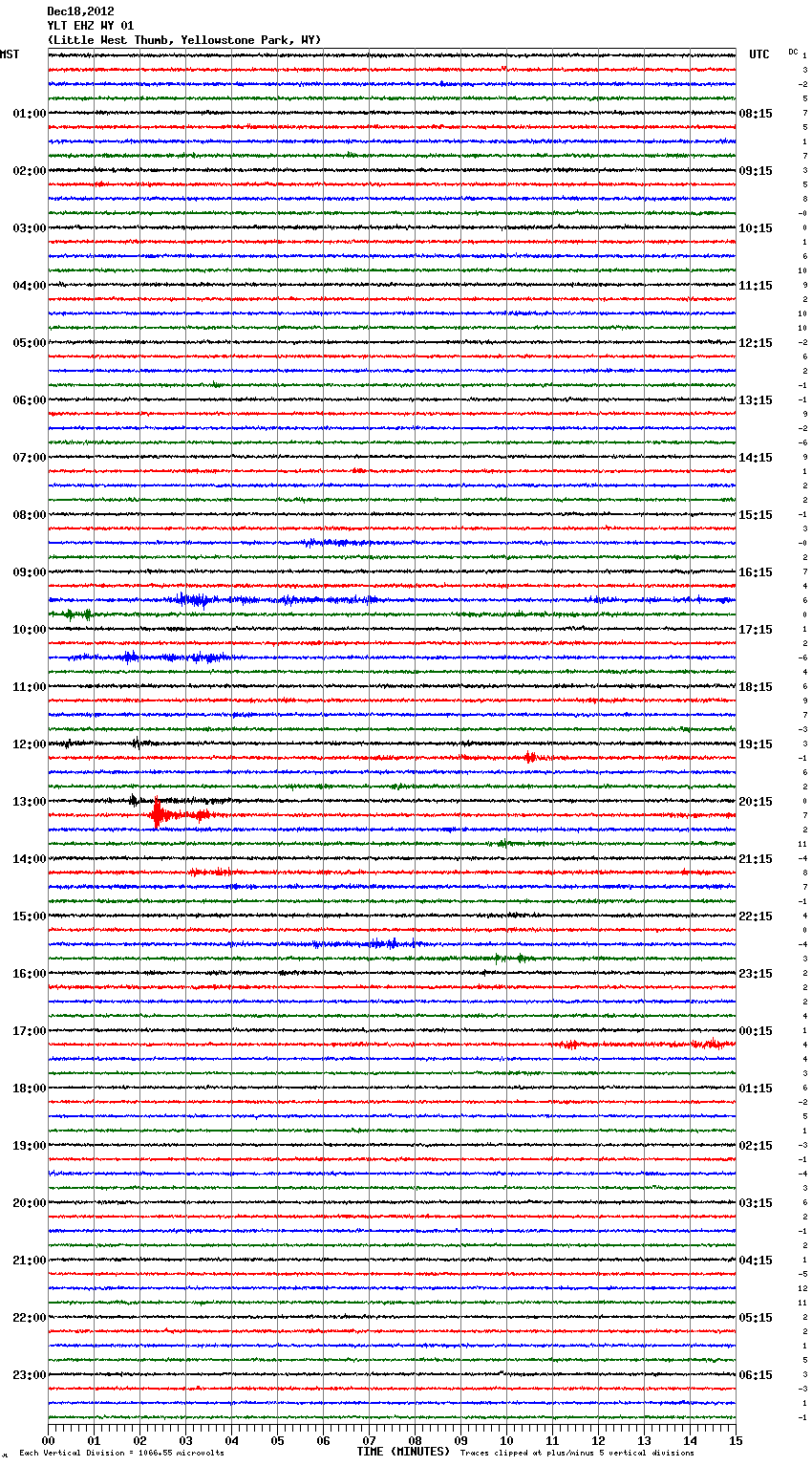Image resolution: width=812 pixels, height=1466 pixels.
Task: Click the minute 05 tick label on time axis
Action: click(x=277, y=1440)
